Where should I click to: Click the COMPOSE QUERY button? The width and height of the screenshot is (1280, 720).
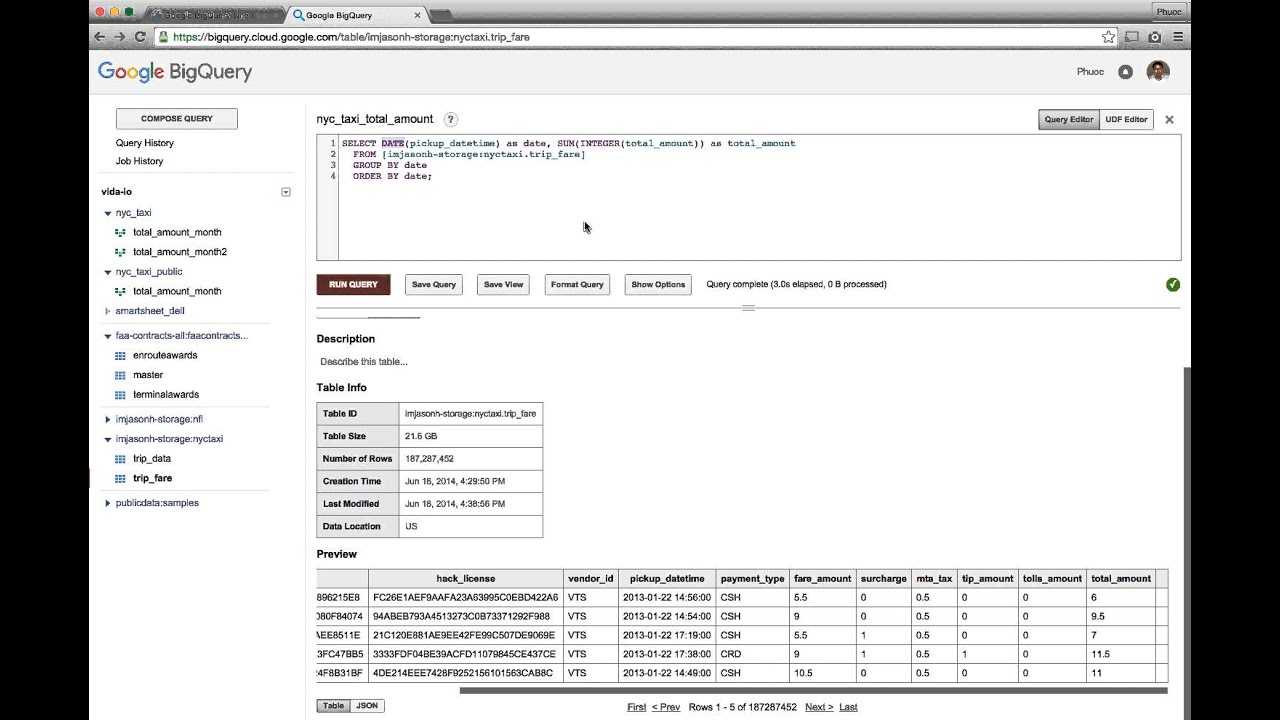pyautogui.click(x=177, y=119)
